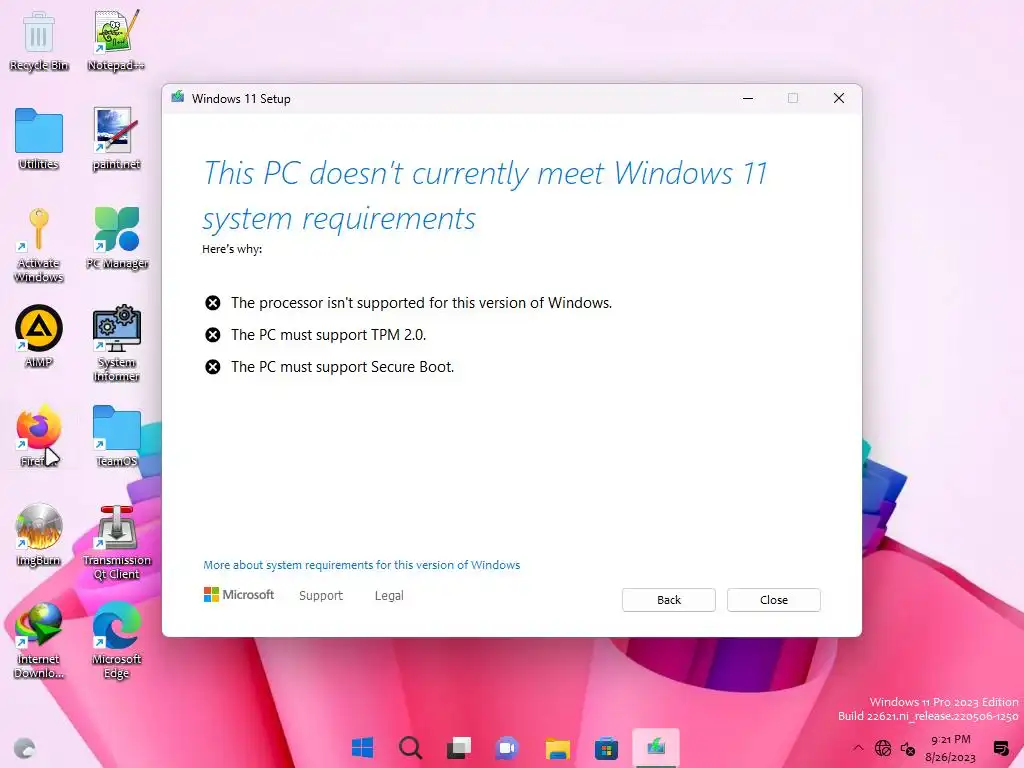Screen dimensions: 1024x768
Task: Launch paint.net shortcut
Action: pos(116,139)
